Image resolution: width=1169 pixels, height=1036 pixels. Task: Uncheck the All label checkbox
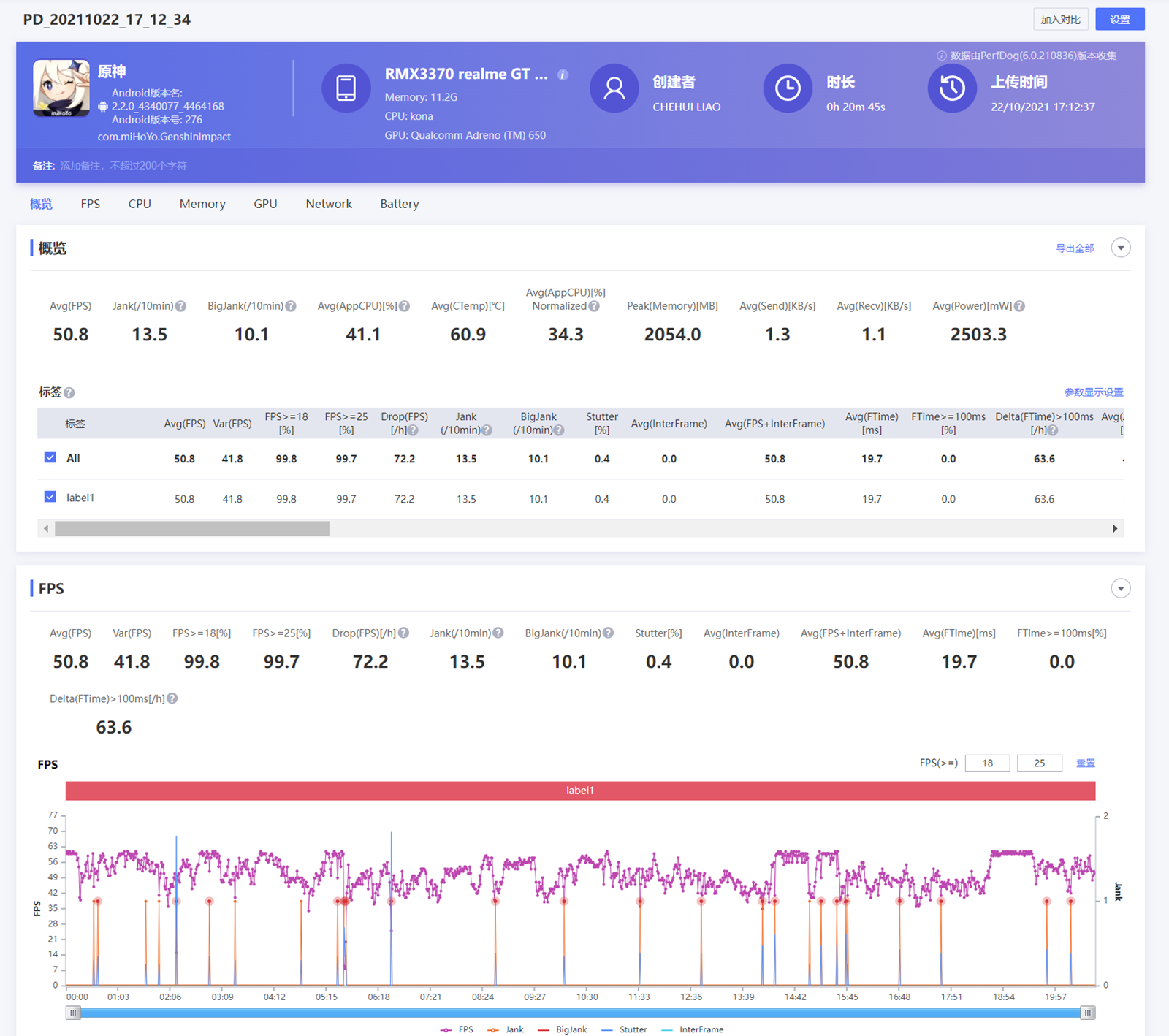[x=50, y=457]
